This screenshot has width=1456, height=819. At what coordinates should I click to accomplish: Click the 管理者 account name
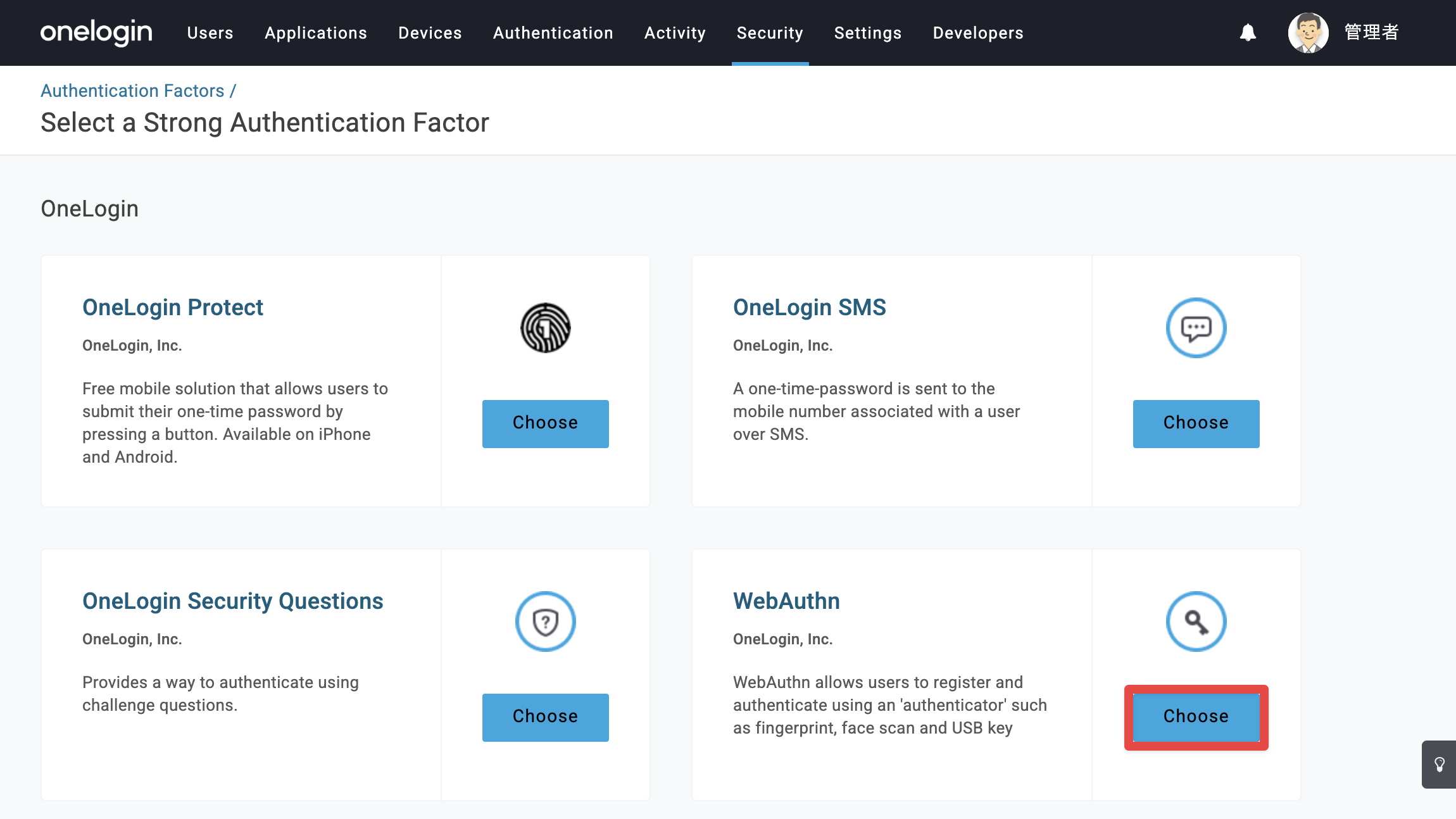(1371, 32)
